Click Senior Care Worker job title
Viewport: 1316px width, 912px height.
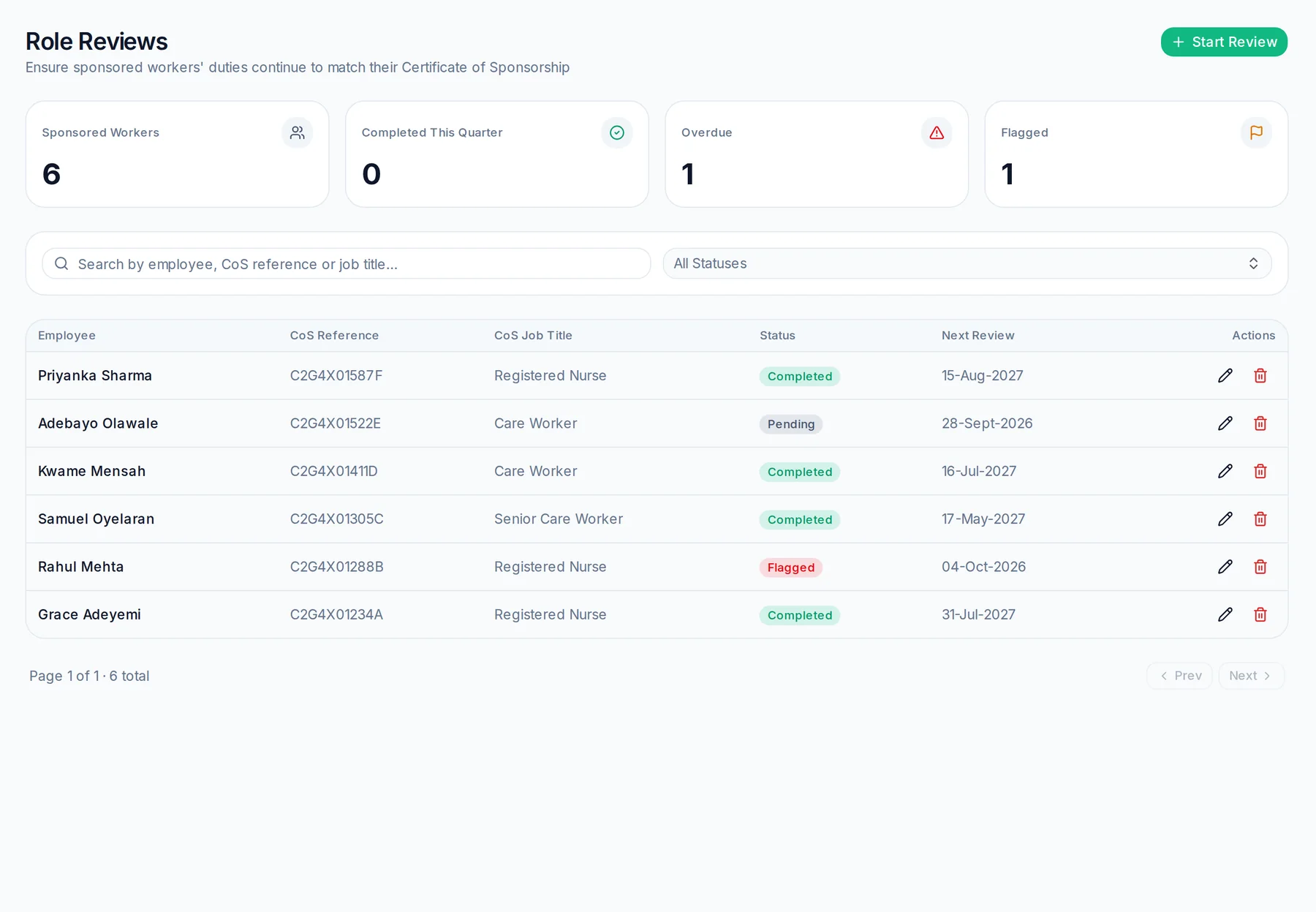tap(559, 519)
